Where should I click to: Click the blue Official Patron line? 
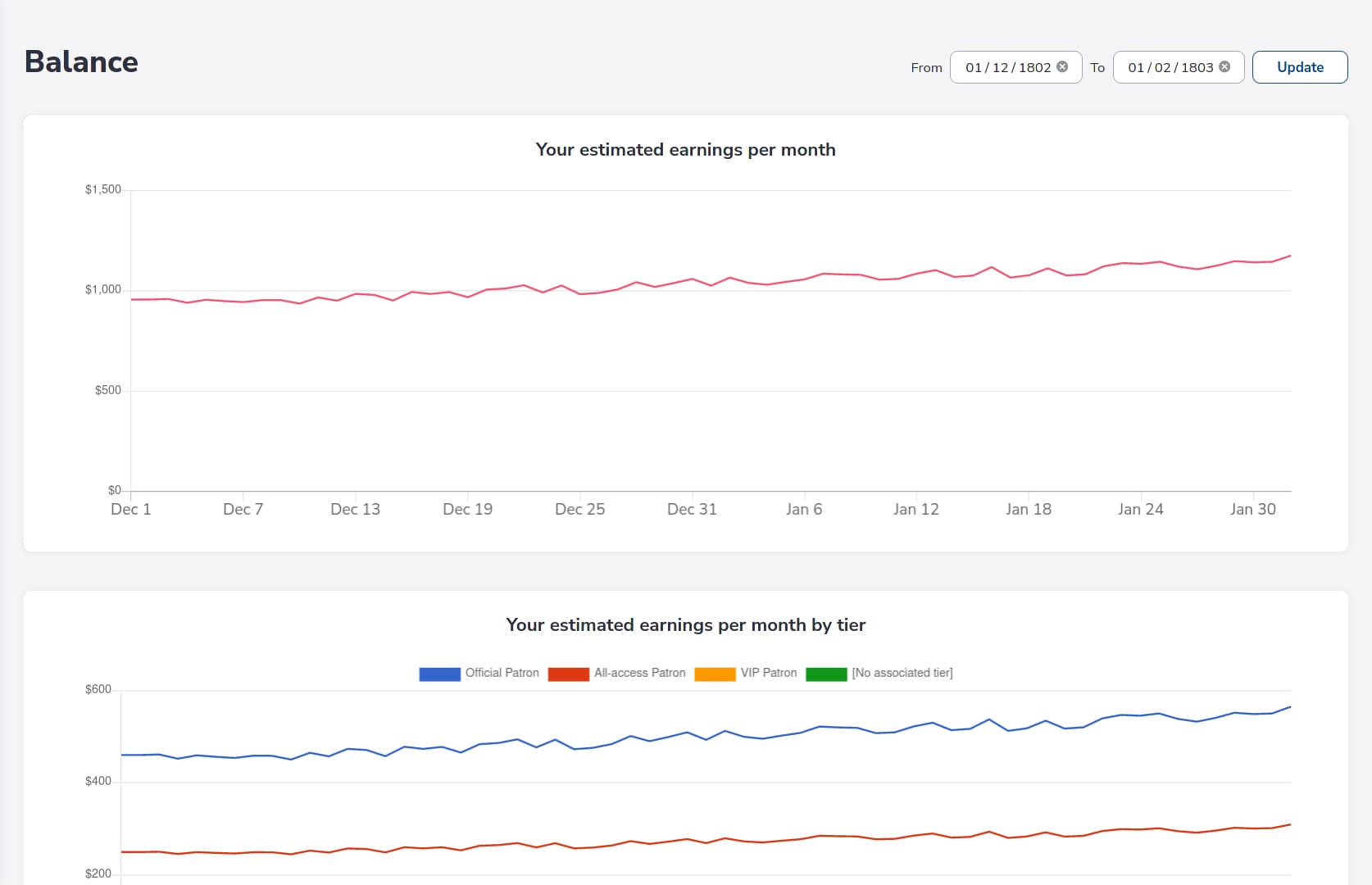tap(687, 733)
